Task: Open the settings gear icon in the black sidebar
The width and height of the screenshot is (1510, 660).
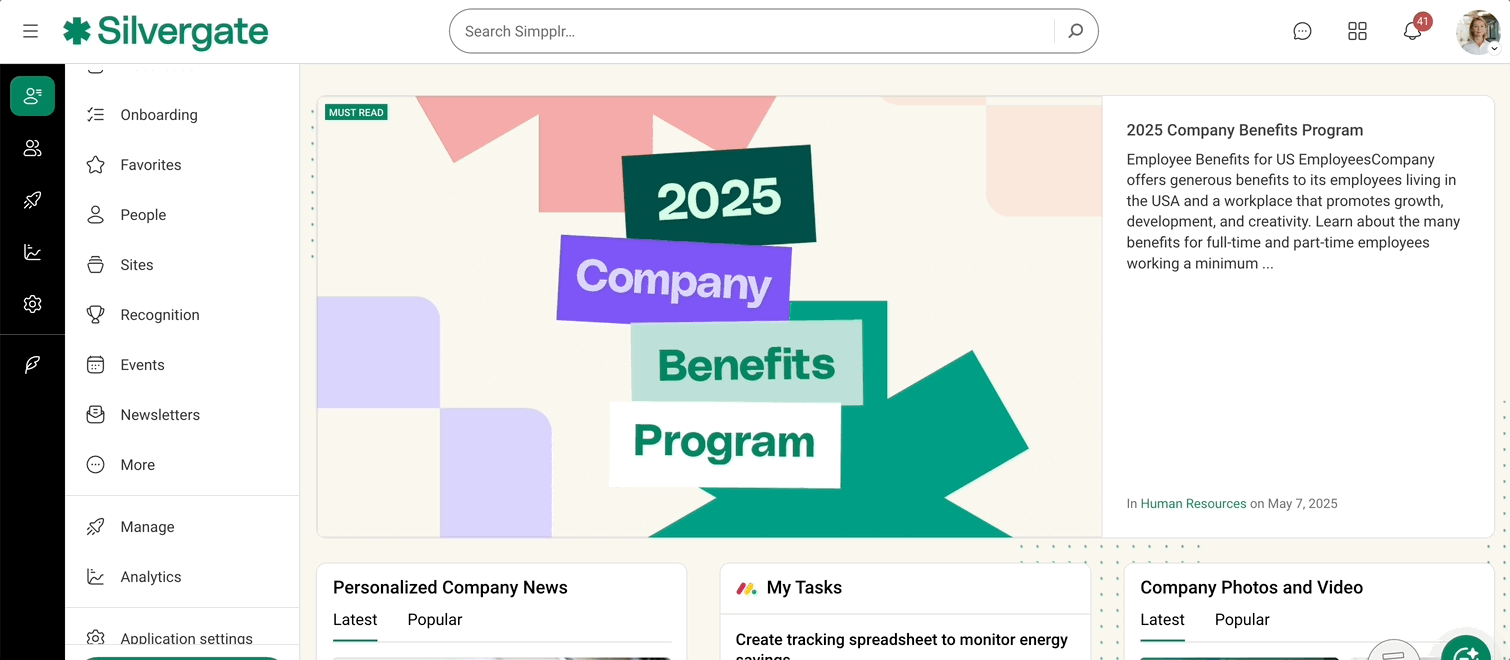Action: point(32,304)
